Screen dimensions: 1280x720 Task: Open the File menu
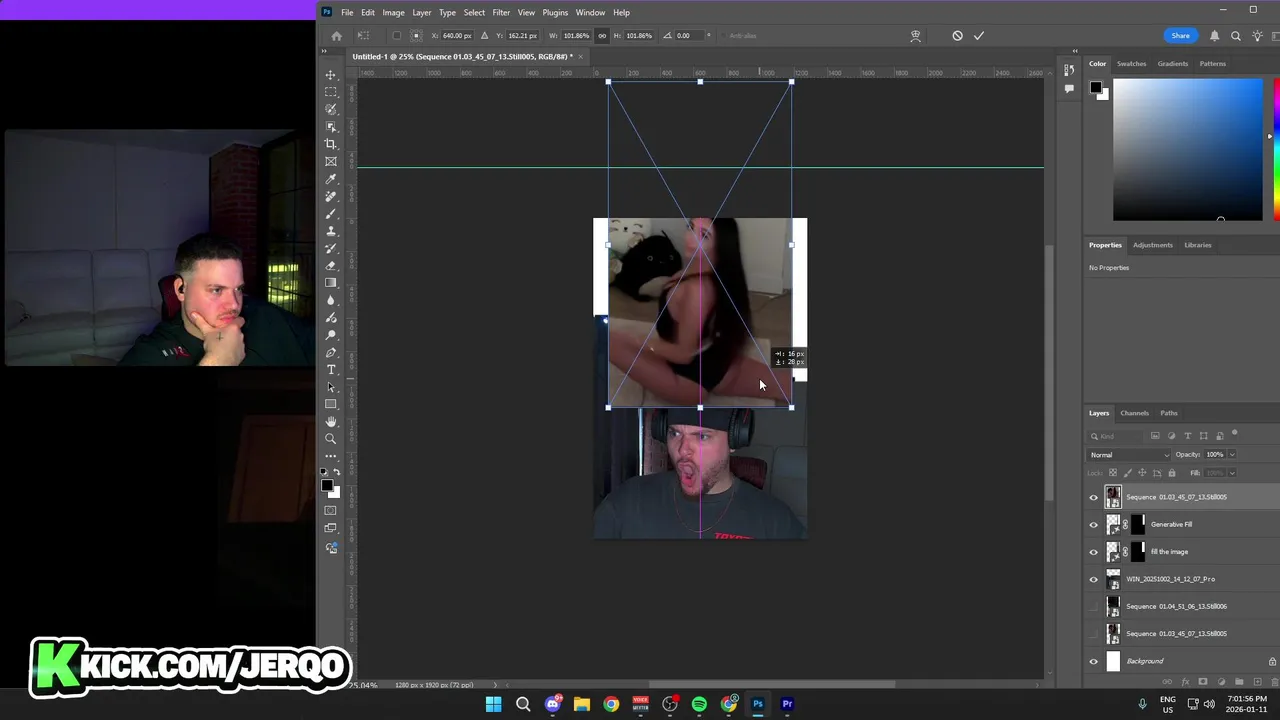click(x=347, y=13)
